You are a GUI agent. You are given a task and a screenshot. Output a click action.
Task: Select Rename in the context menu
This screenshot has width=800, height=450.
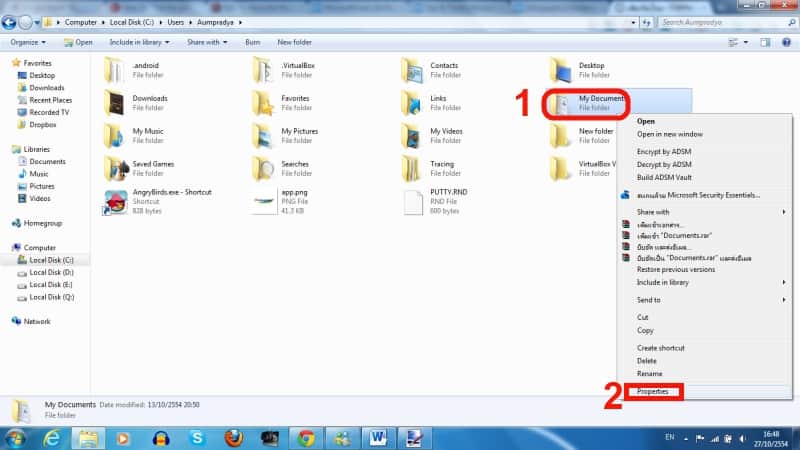649,374
